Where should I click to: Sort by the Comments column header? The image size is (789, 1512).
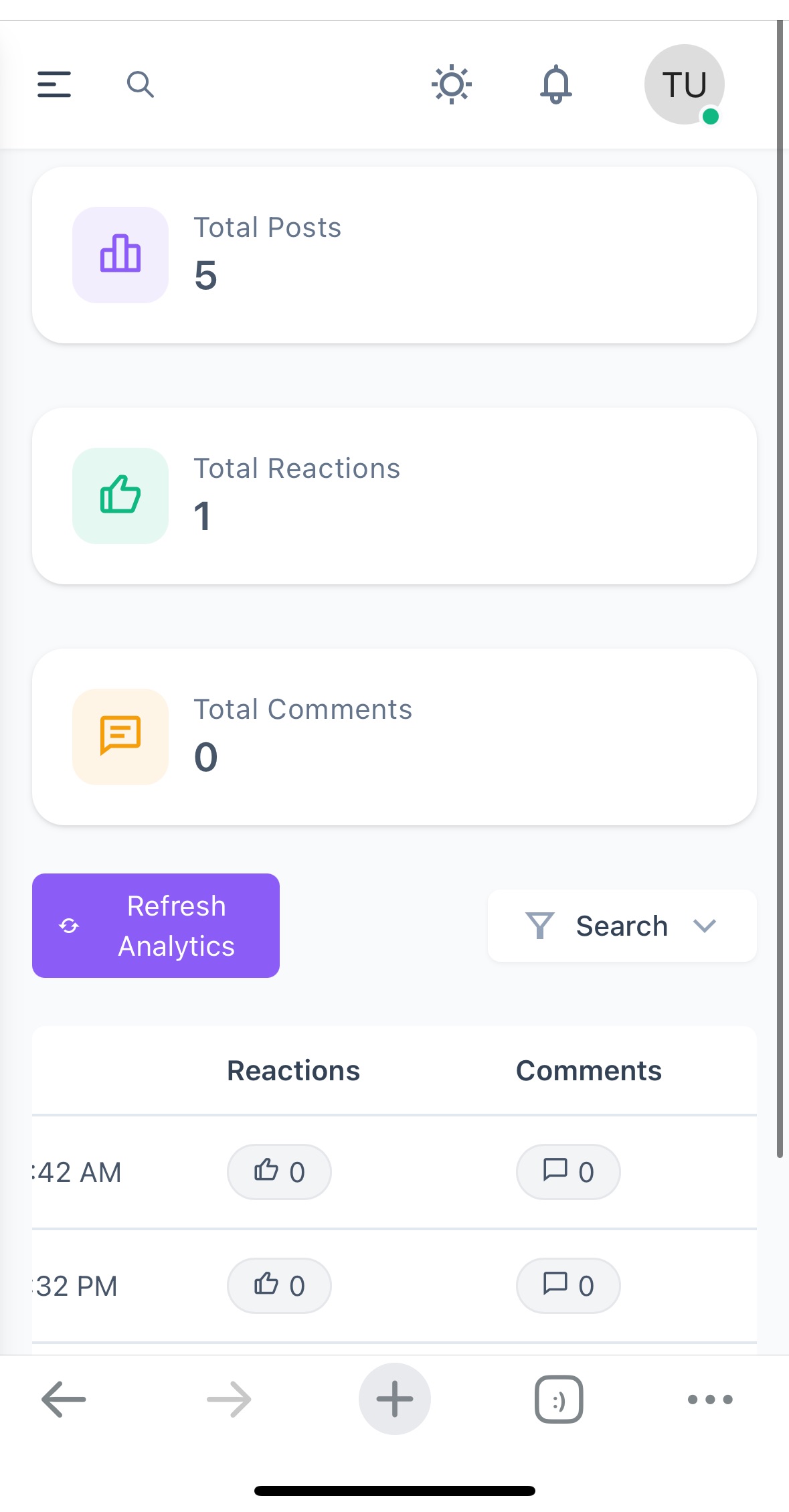click(588, 1070)
